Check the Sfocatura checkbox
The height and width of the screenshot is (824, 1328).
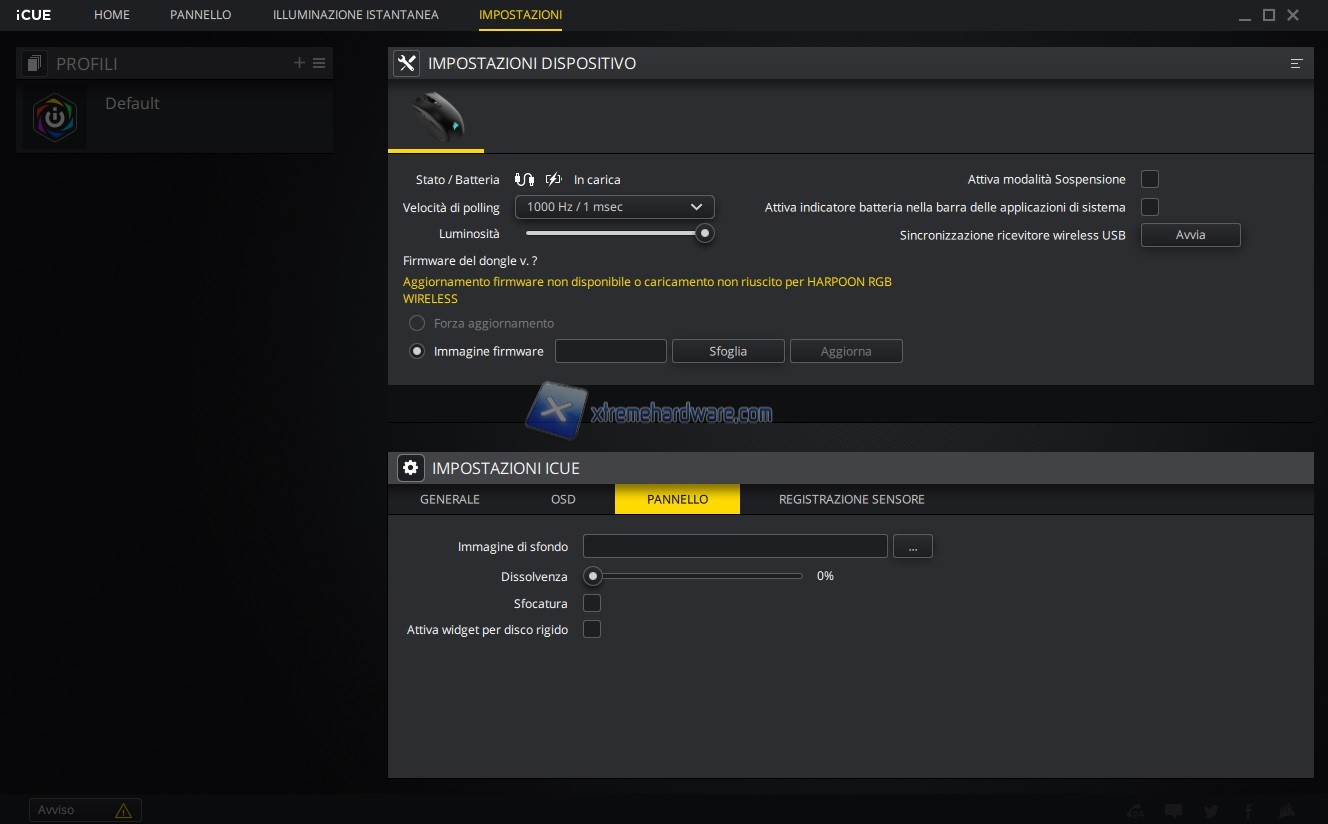click(592, 603)
